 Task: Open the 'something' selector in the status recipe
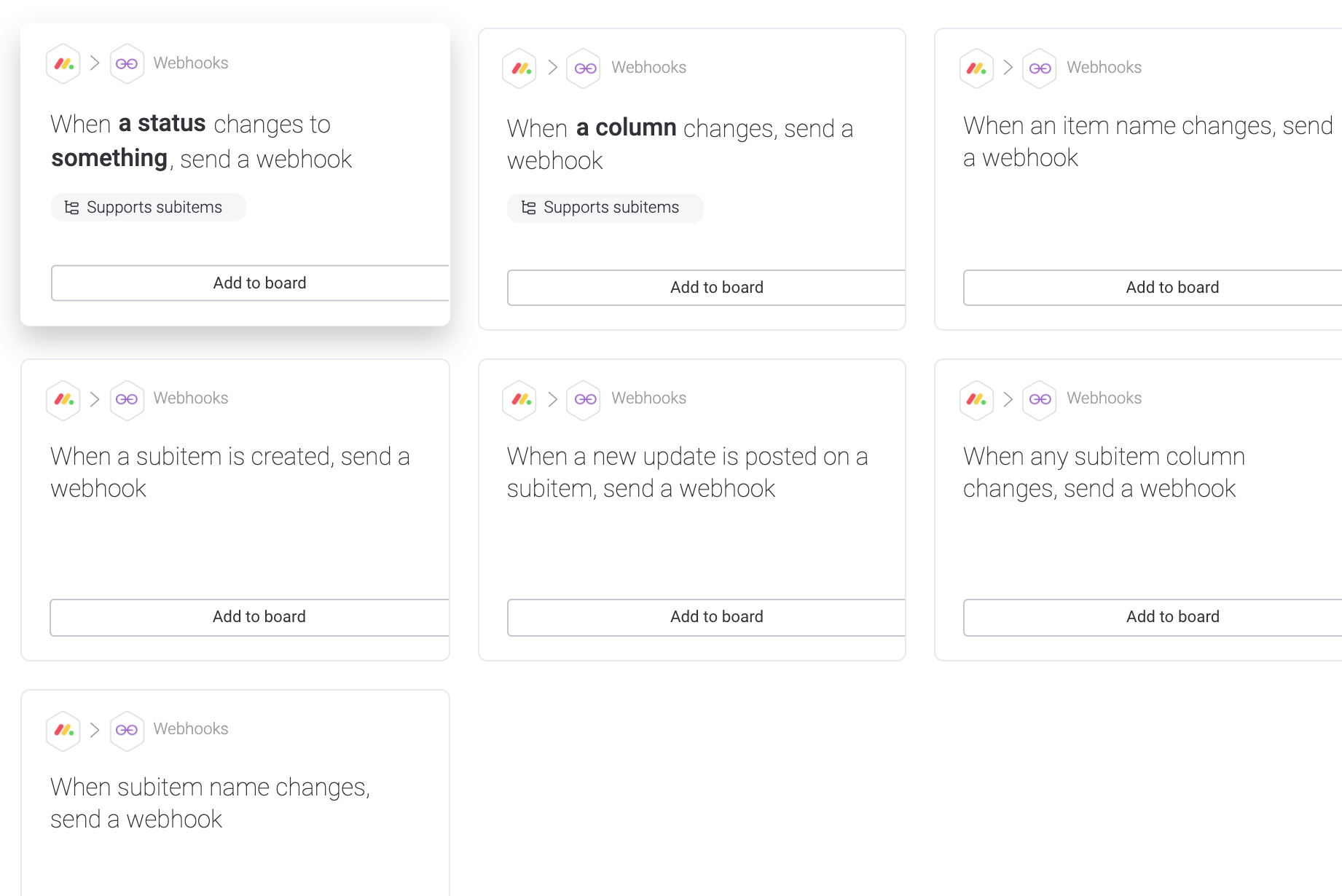[109, 157]
